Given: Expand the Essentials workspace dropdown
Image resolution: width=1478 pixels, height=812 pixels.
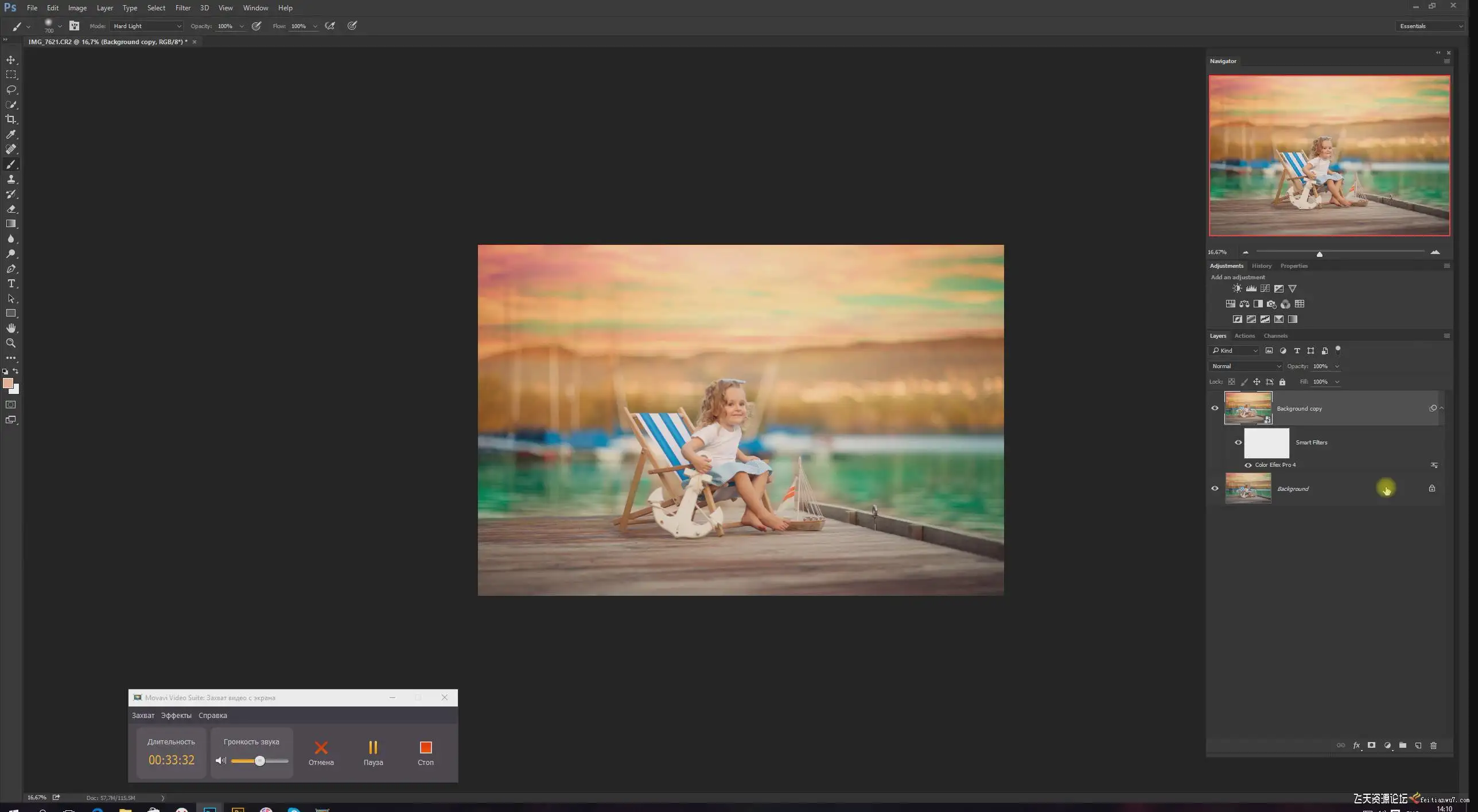Looking at the screenshot, I should coord(1430,26).
